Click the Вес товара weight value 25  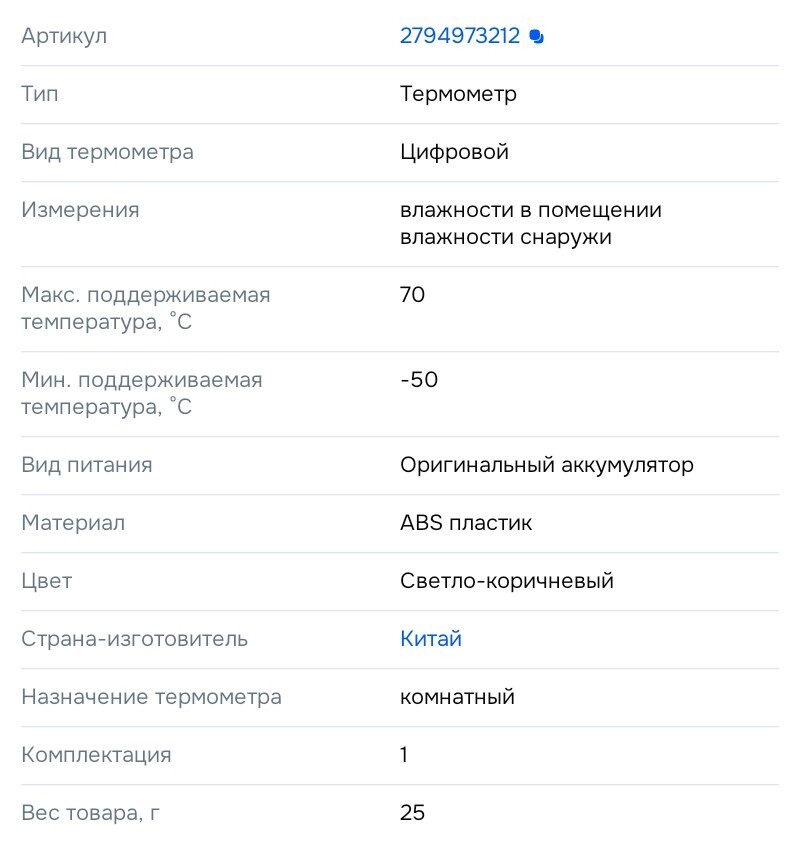(412, 813)
